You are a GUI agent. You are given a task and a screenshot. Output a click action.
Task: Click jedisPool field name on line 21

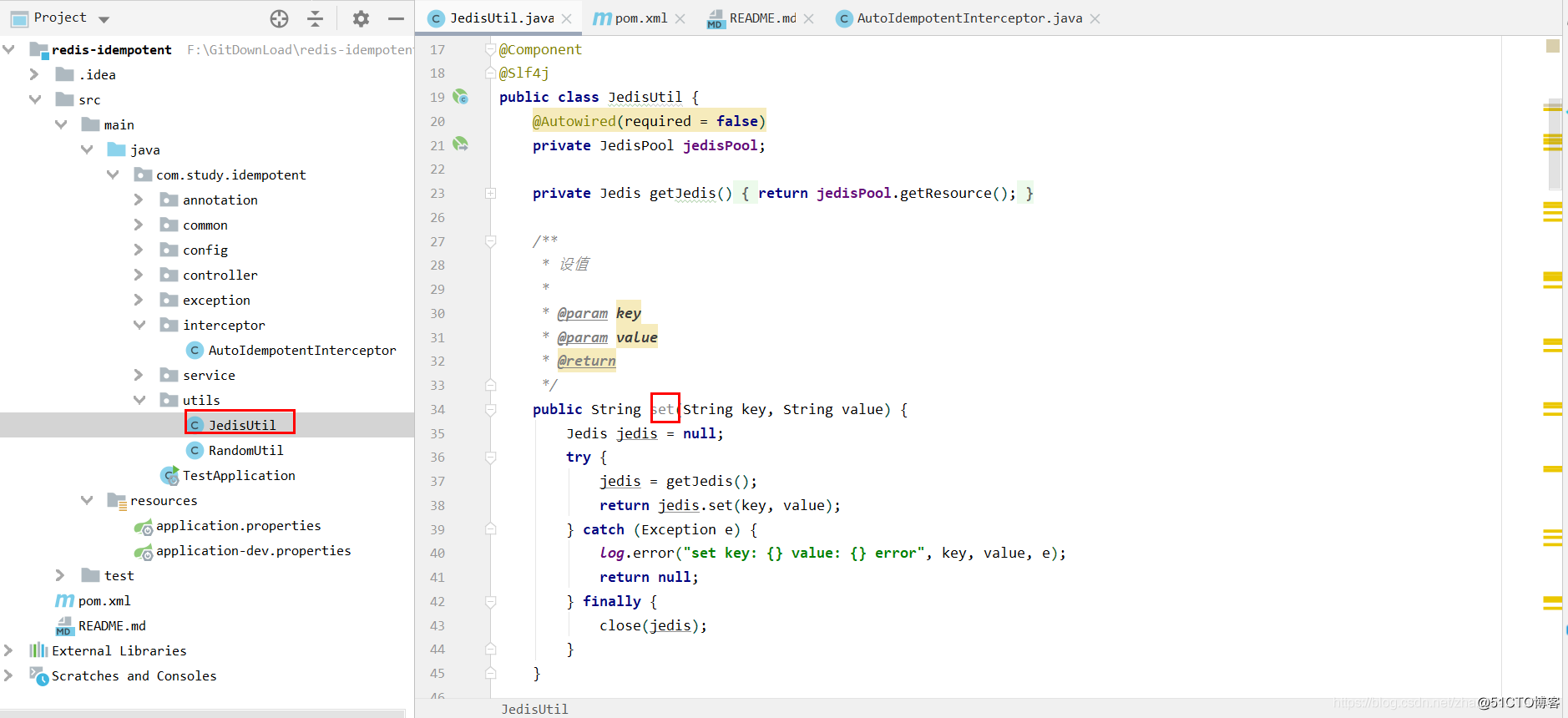coord(720,145)
